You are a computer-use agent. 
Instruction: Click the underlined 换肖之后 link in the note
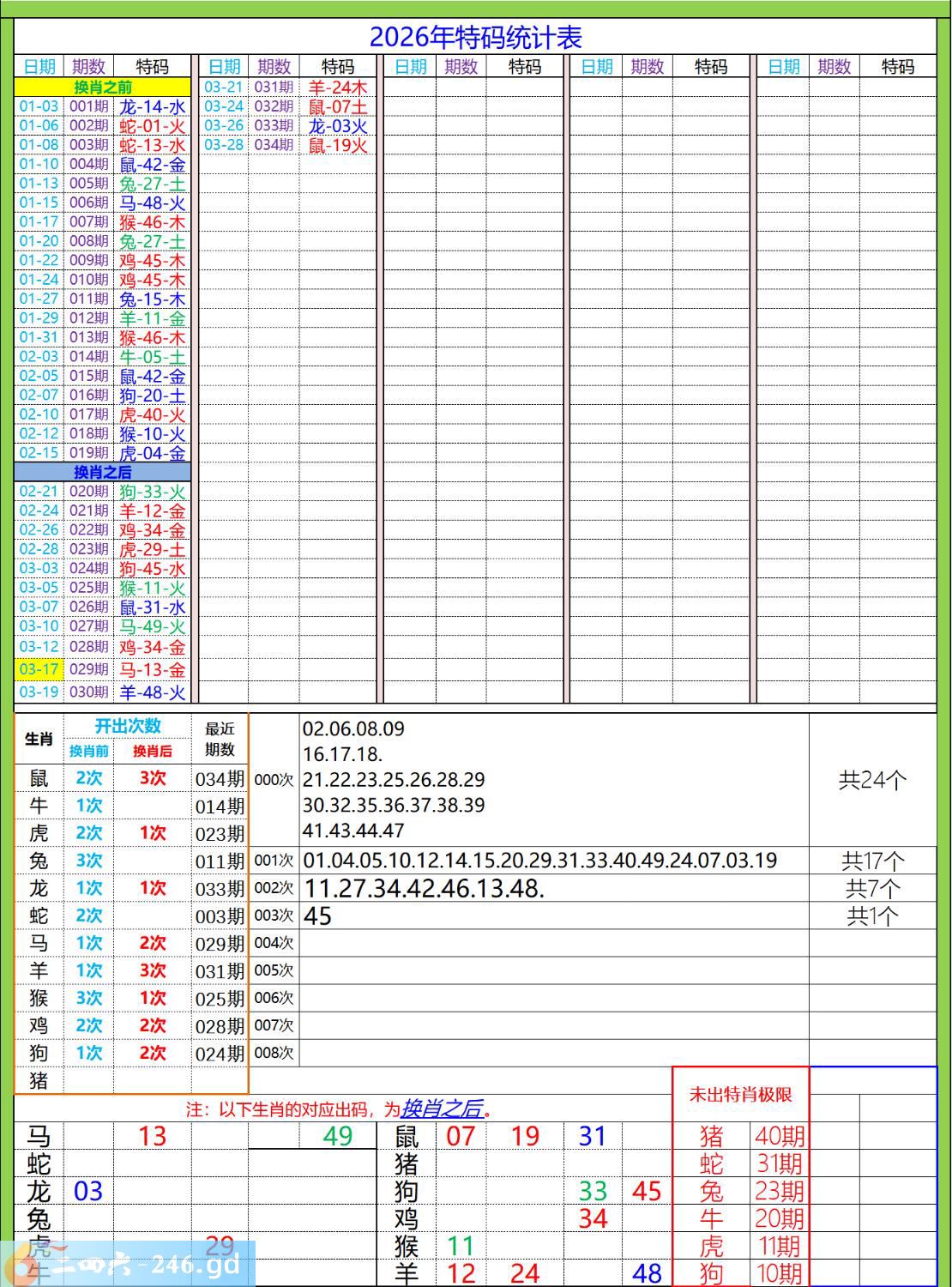click(x=442, y=1109)
